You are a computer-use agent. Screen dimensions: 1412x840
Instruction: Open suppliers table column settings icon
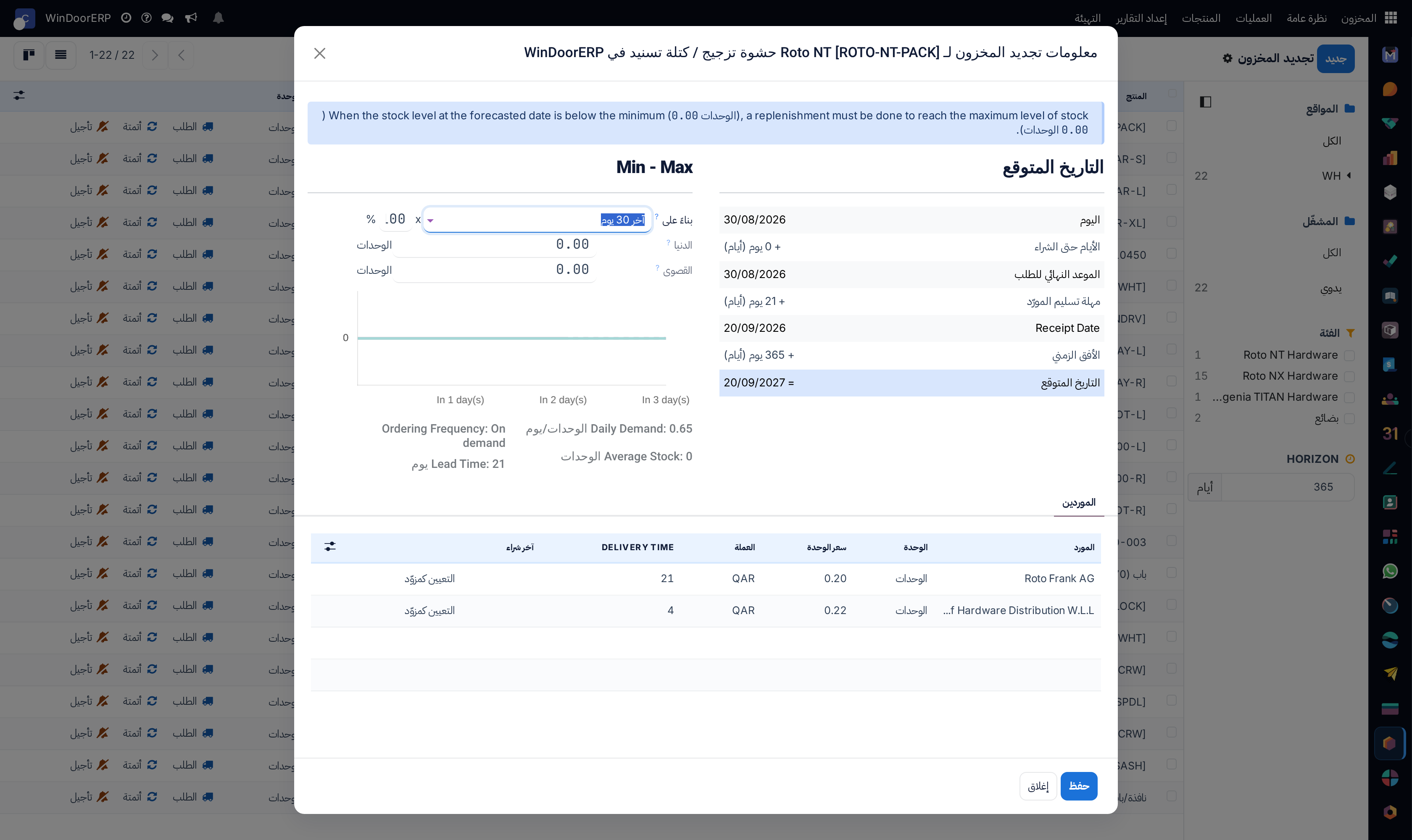pyautogui.click(x=330, y=546)
